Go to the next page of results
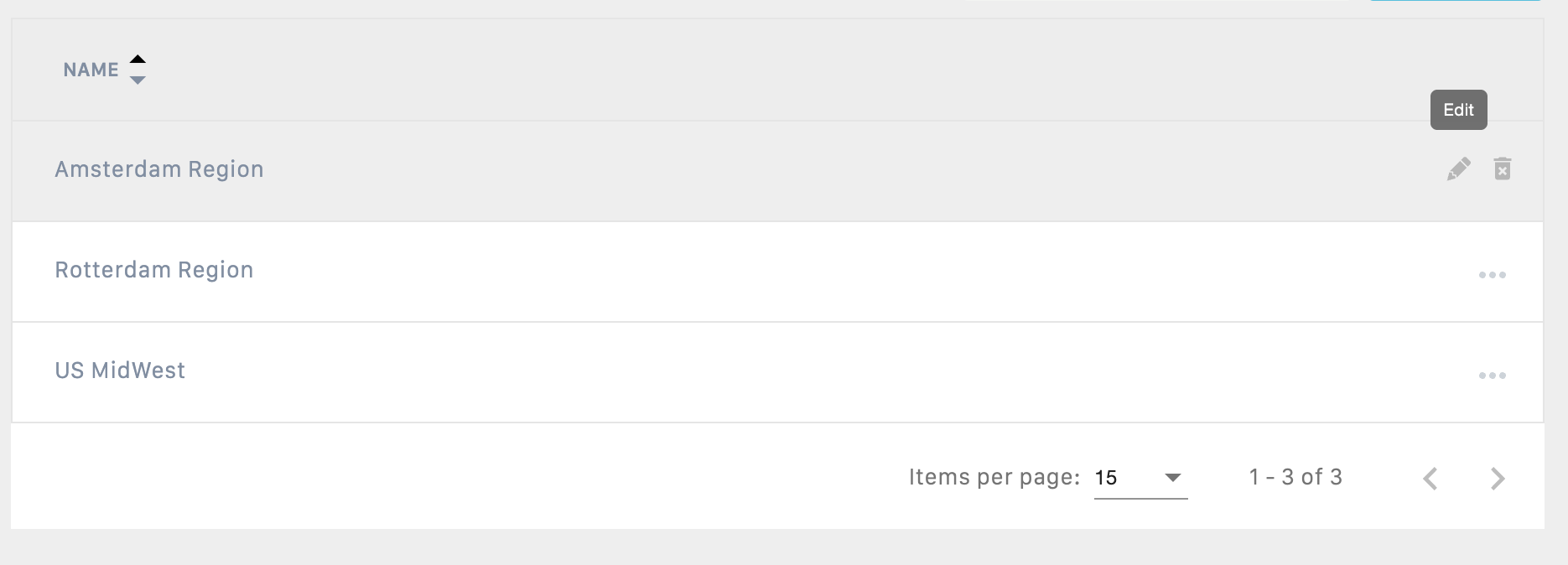Viewport: 1568px width, 565px height. pyautogui.click(x=1498, y=479)
